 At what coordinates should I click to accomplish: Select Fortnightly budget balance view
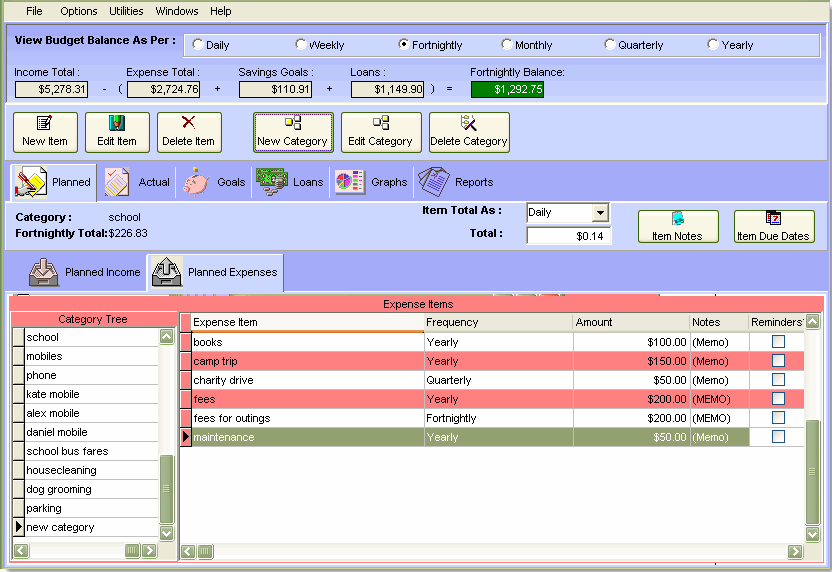click(404, 45)
